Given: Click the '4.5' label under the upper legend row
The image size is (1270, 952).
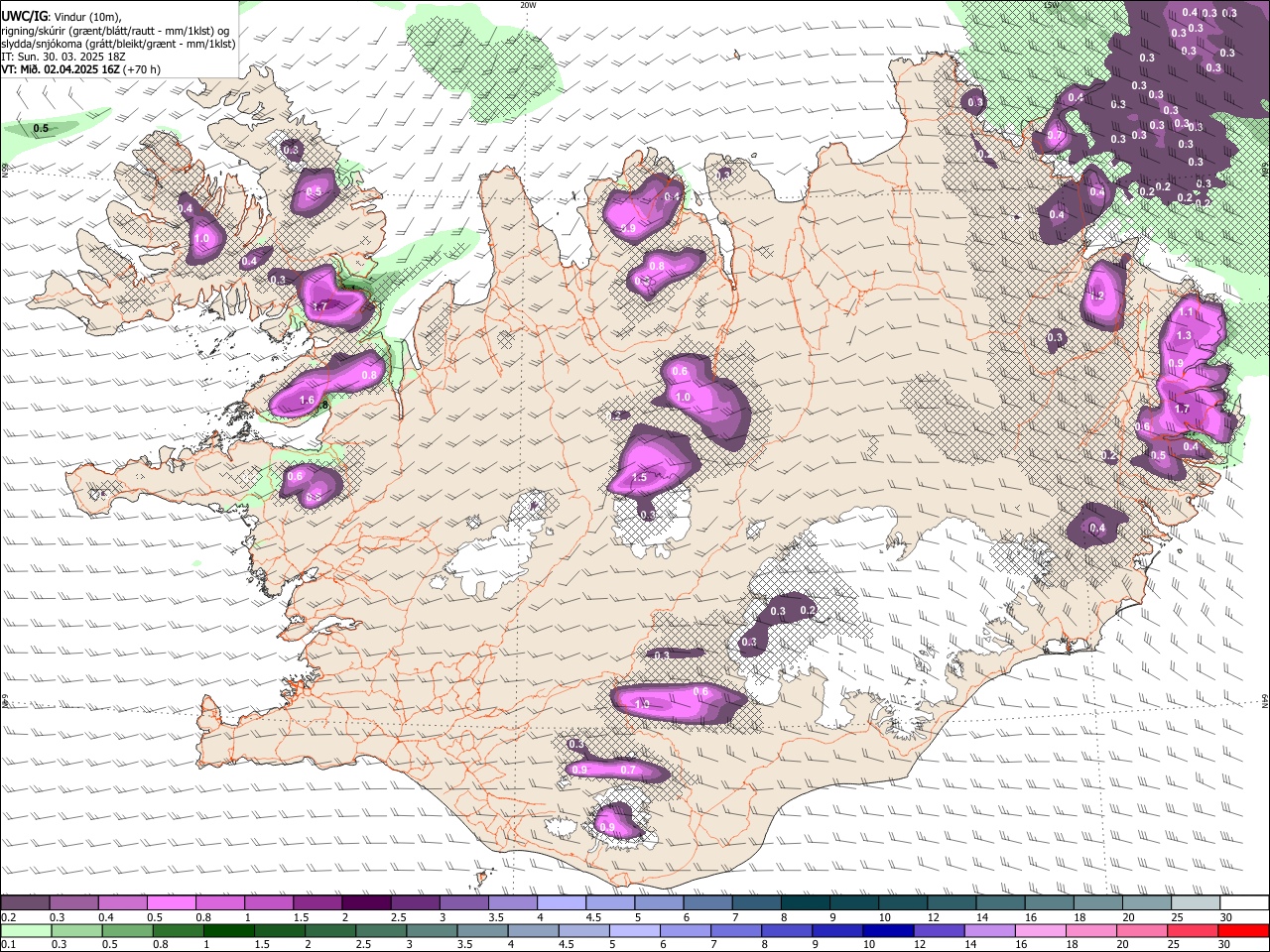Looking at the screenshot, I should [x=593, y=917].
